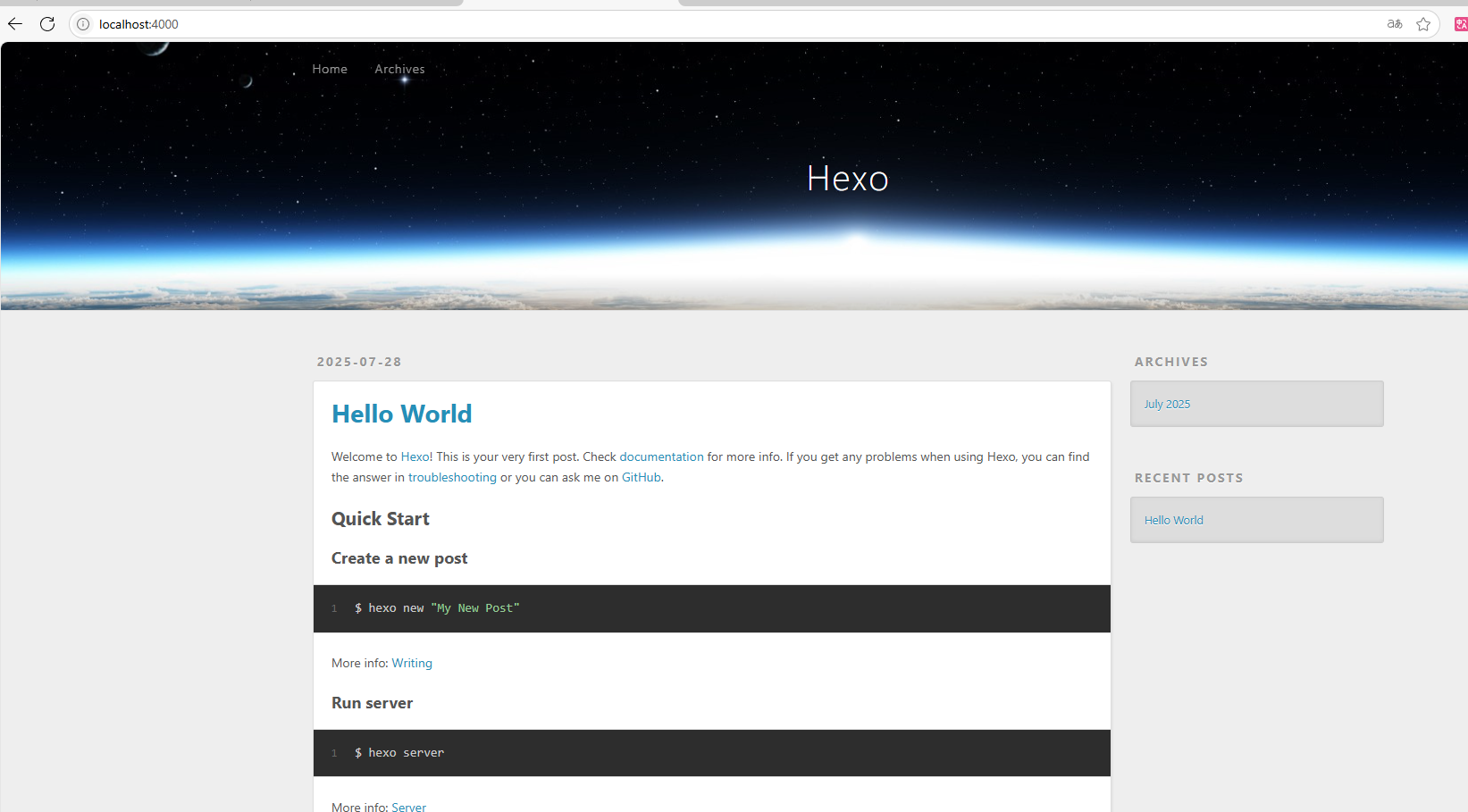Reload the page with the refresh icon
The height and width of the screenshot is (812, 1468).
coord(47,24)
